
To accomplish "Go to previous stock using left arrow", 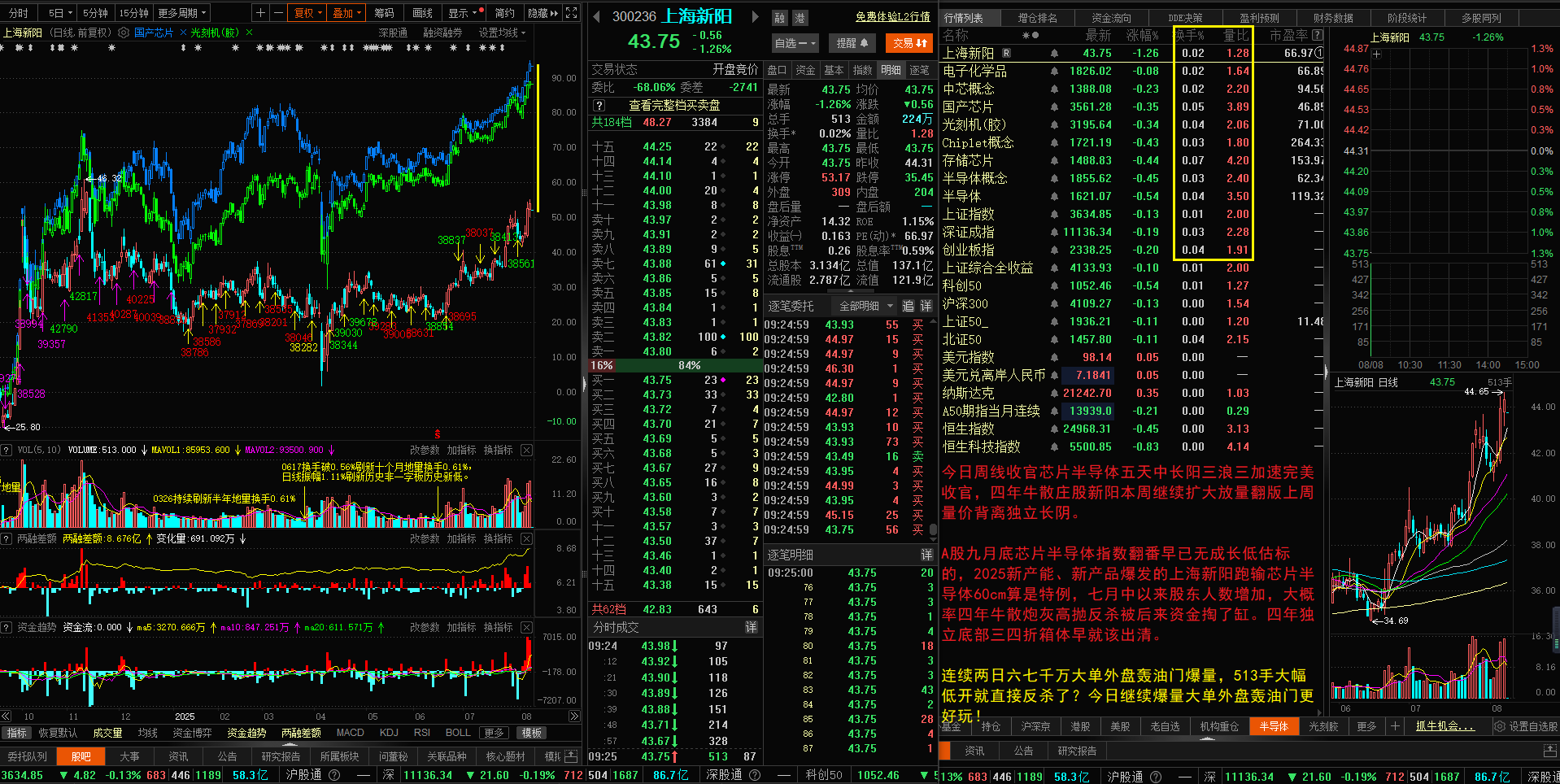I will pyautogui.click(x=596, y=17).
